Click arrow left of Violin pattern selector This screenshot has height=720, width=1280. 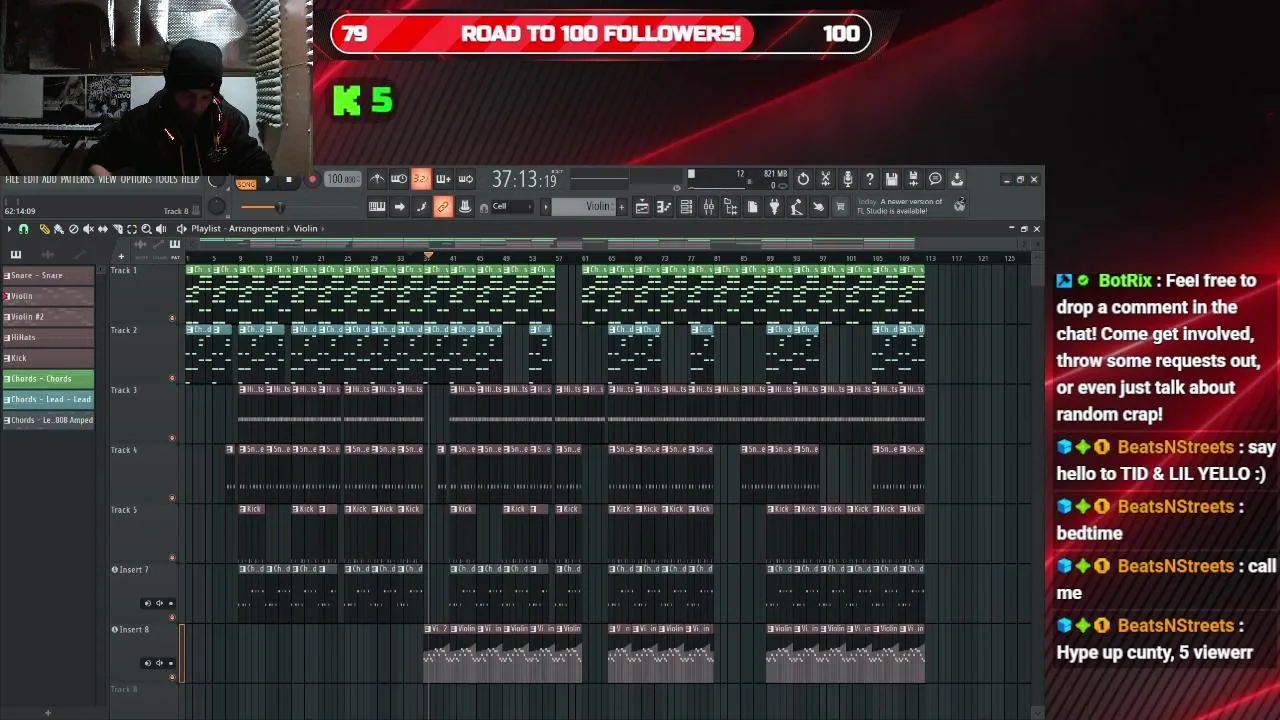(546, 207)
